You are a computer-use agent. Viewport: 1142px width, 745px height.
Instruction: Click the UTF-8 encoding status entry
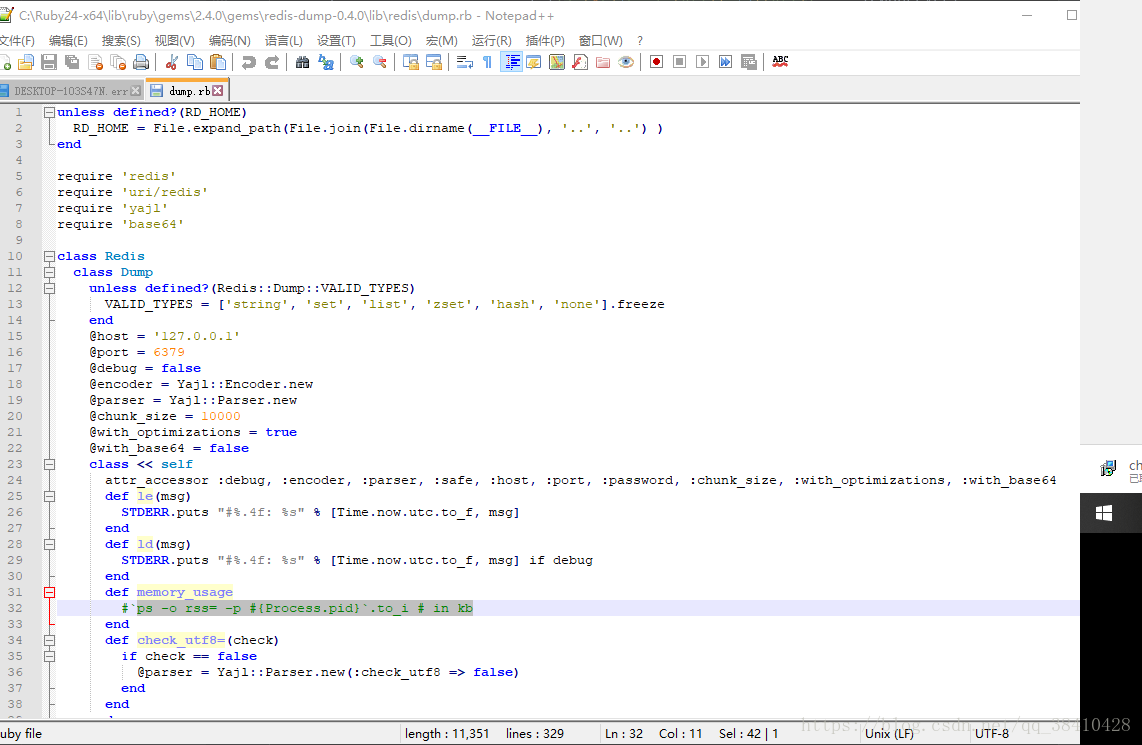click(x=992, y=733)
